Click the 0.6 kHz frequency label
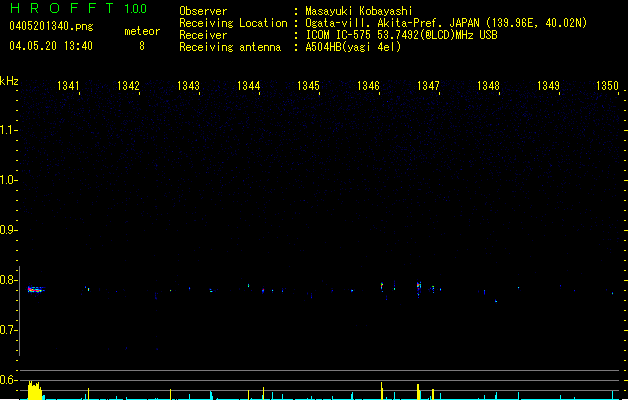The width and height of the screenshot is (629, 400). [9, 380]
